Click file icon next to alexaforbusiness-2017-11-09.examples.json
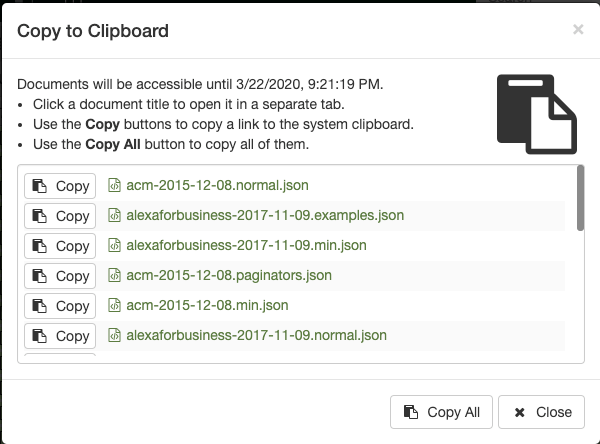Viewport: 600px width, 444px height. coord(114,215)
